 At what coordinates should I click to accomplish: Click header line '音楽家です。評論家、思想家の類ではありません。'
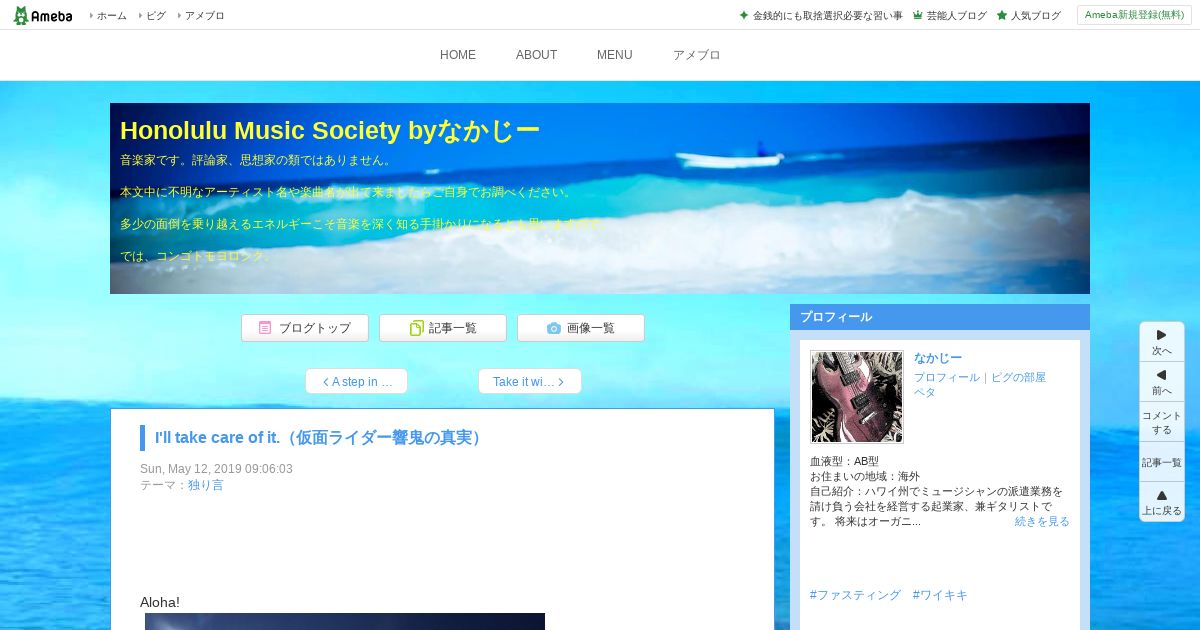pos(258,160)
